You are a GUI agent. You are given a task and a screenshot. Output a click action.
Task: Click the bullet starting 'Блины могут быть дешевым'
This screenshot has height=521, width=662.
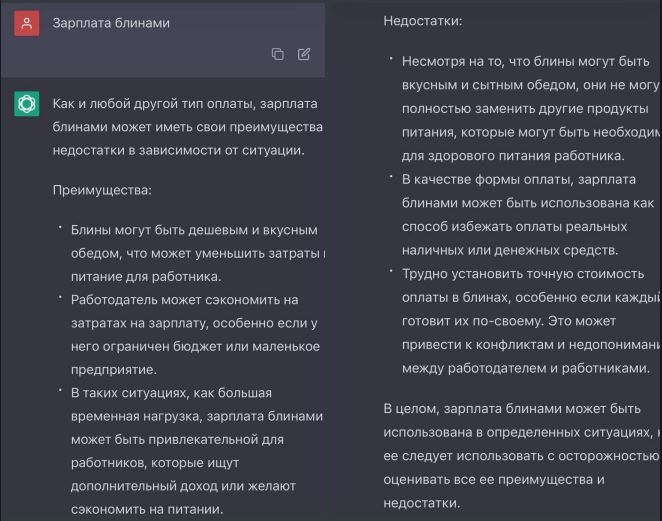(x=197, y=253)
